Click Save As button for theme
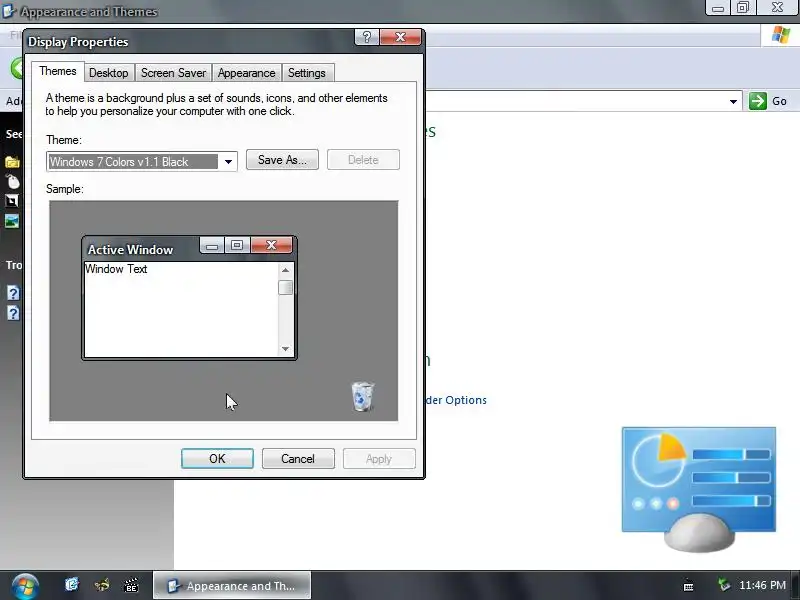Screen dimensions: 800x600 tap(282, 160)
